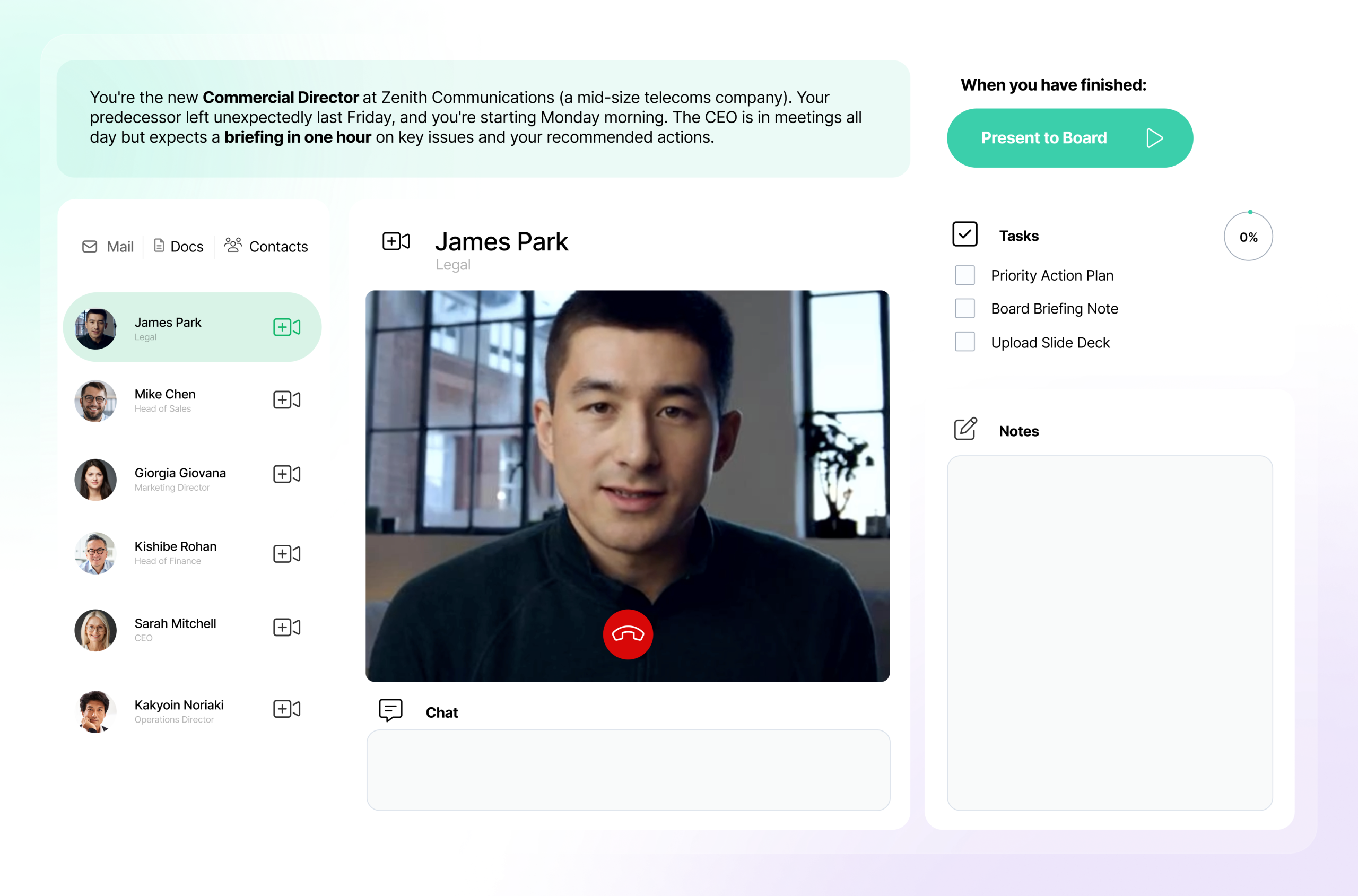Screen dimensions: 1358x896
Task: Call Sarah Mitchell via video icon
Action: click(286, 627)
